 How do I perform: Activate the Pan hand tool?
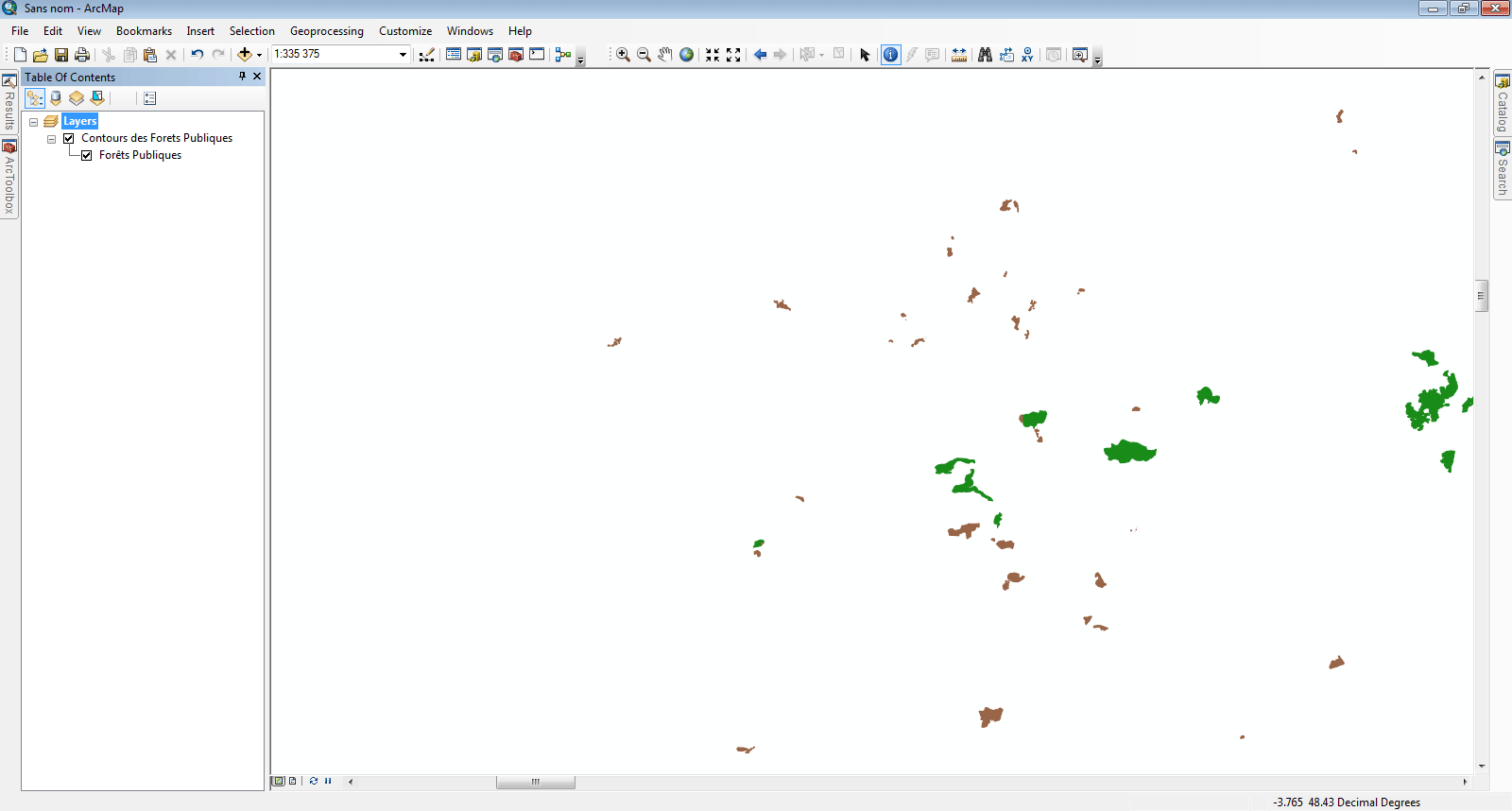click(665, 55)
